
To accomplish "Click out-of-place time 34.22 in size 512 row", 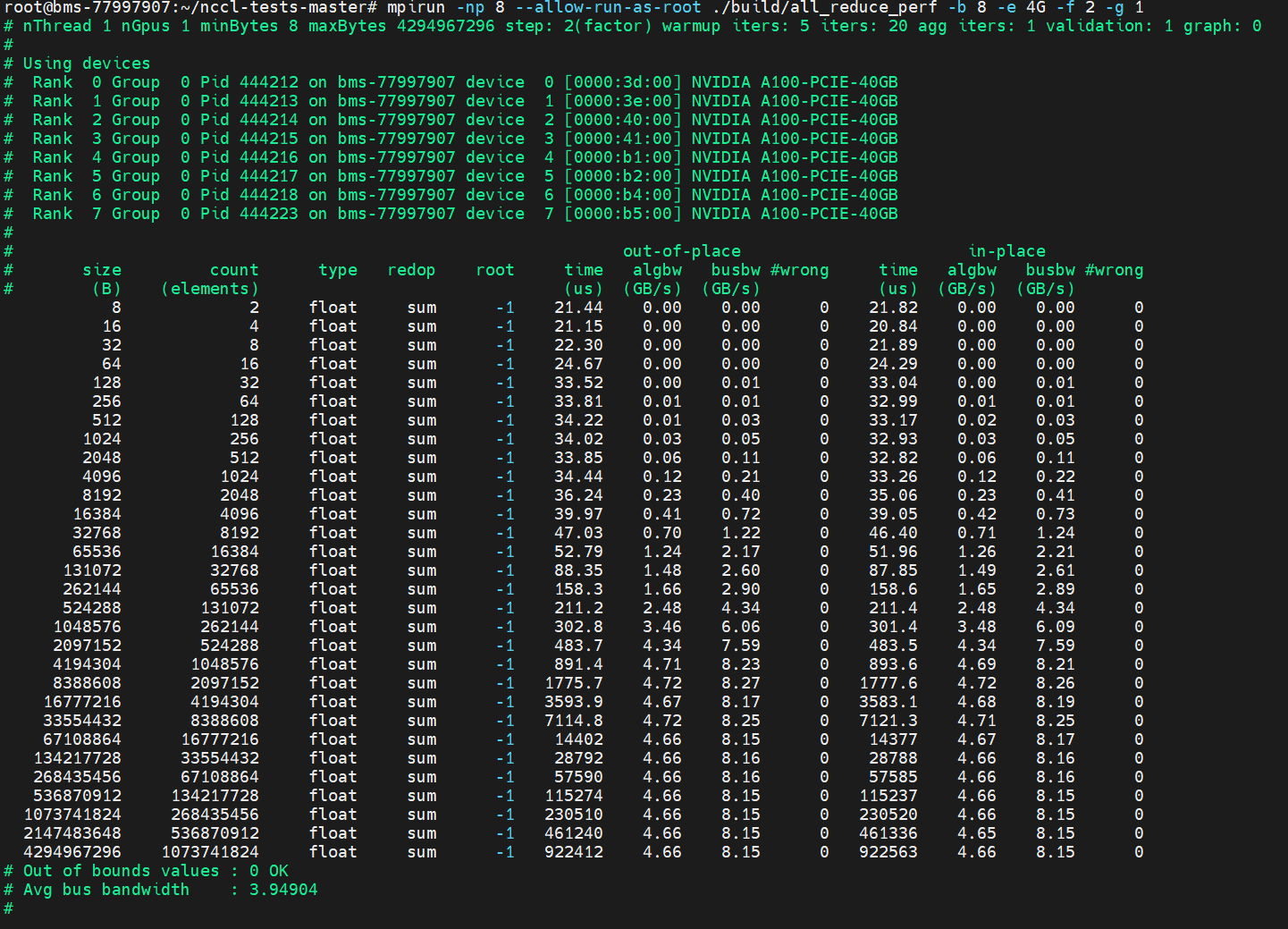I will pyautogui.click(x=578, y=420).
